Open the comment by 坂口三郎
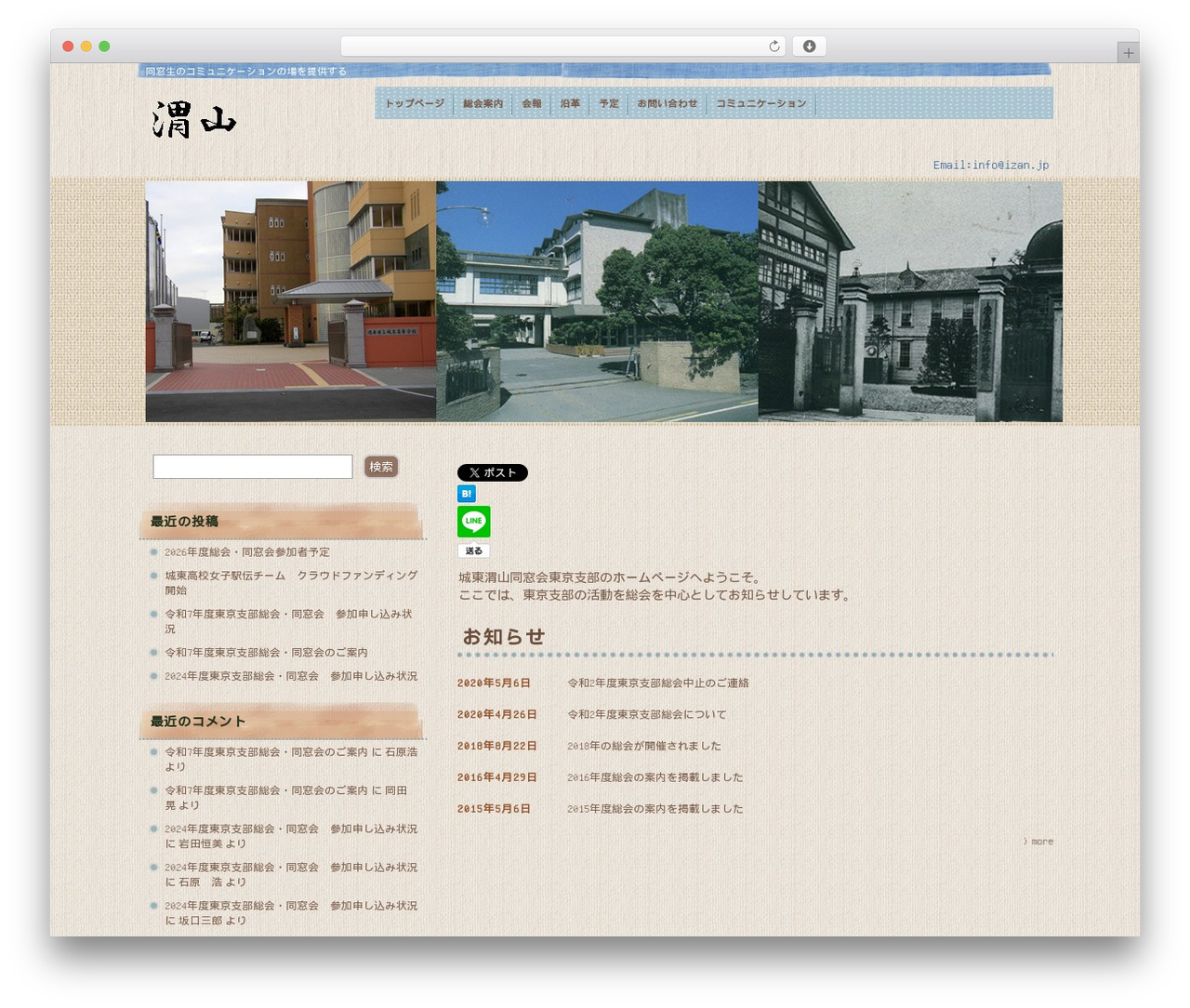This screenshot has width=1190, height=1008. pos(291,913)
